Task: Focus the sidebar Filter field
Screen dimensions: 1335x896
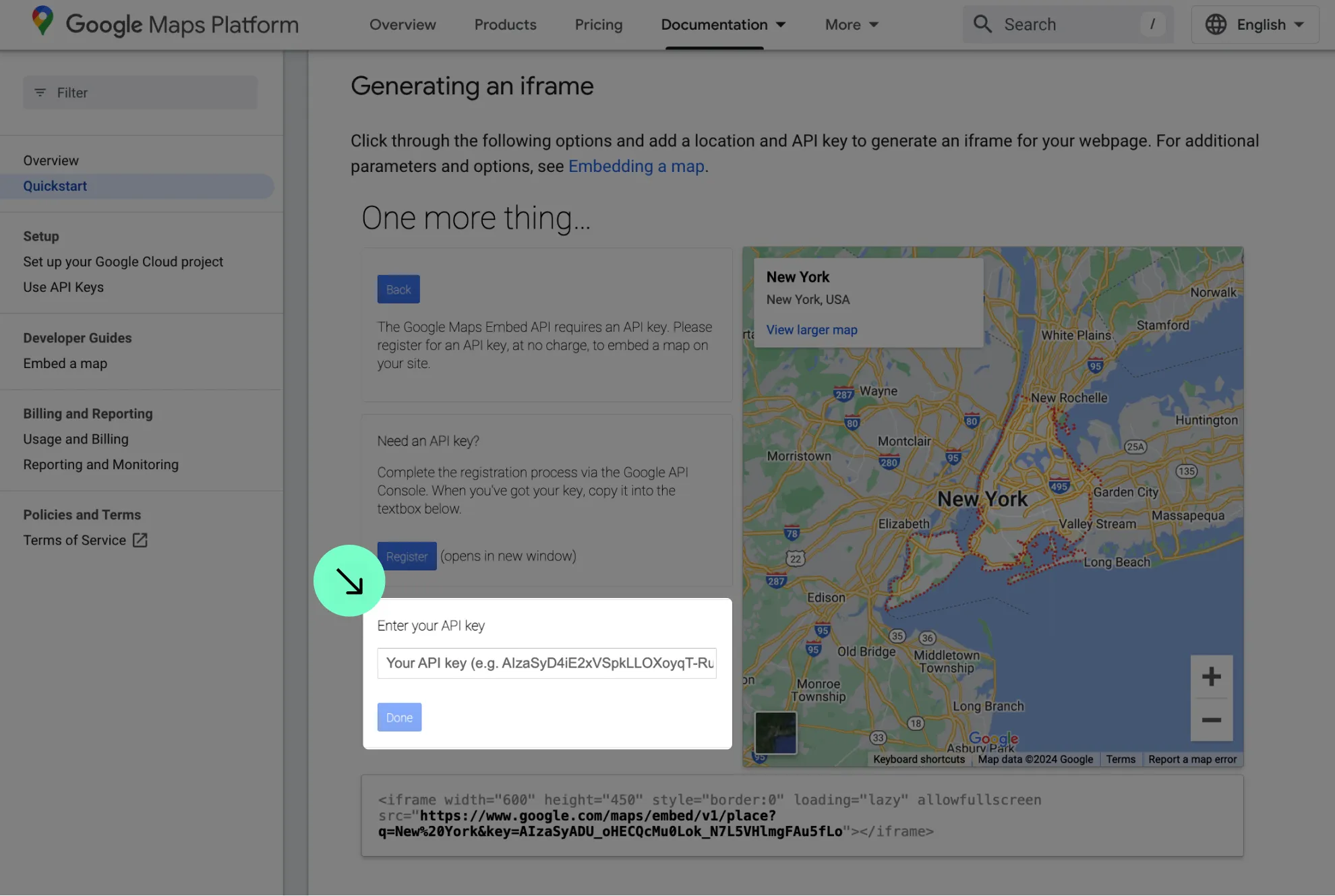Action: [x=140, y=92]
